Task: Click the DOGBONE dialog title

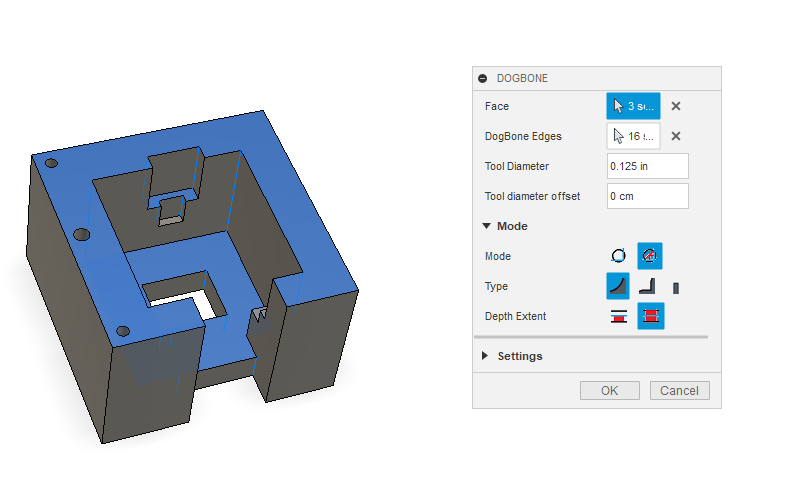Action: [522, 78]
